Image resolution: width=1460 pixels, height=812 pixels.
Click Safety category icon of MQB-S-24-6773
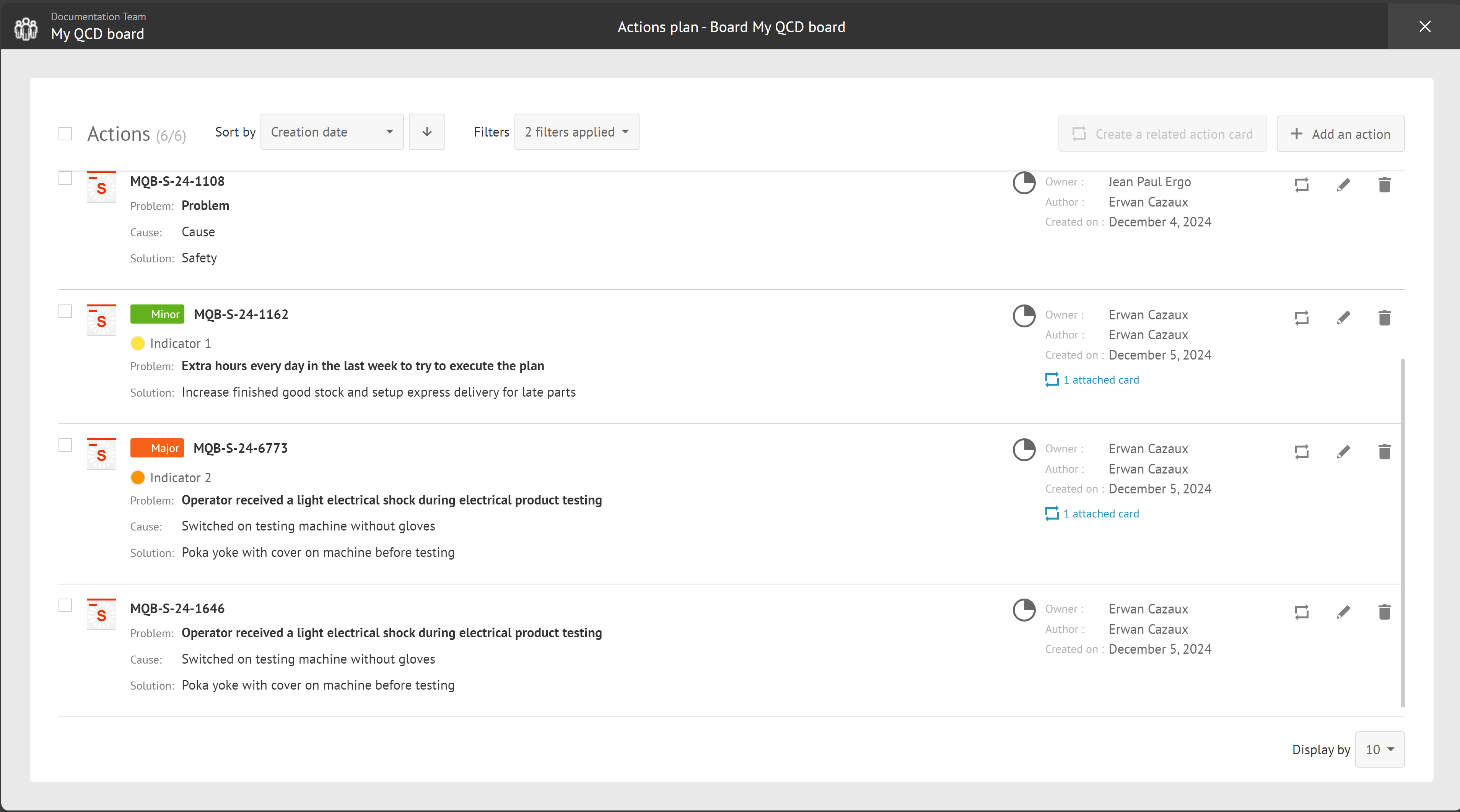coord(101,454)
